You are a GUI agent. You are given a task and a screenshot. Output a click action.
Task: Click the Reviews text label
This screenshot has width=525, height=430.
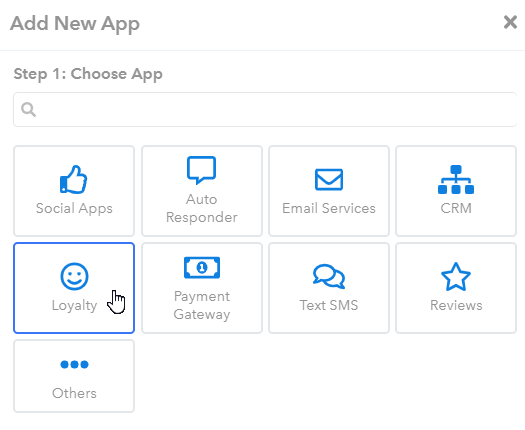click(x=456, y=305)
